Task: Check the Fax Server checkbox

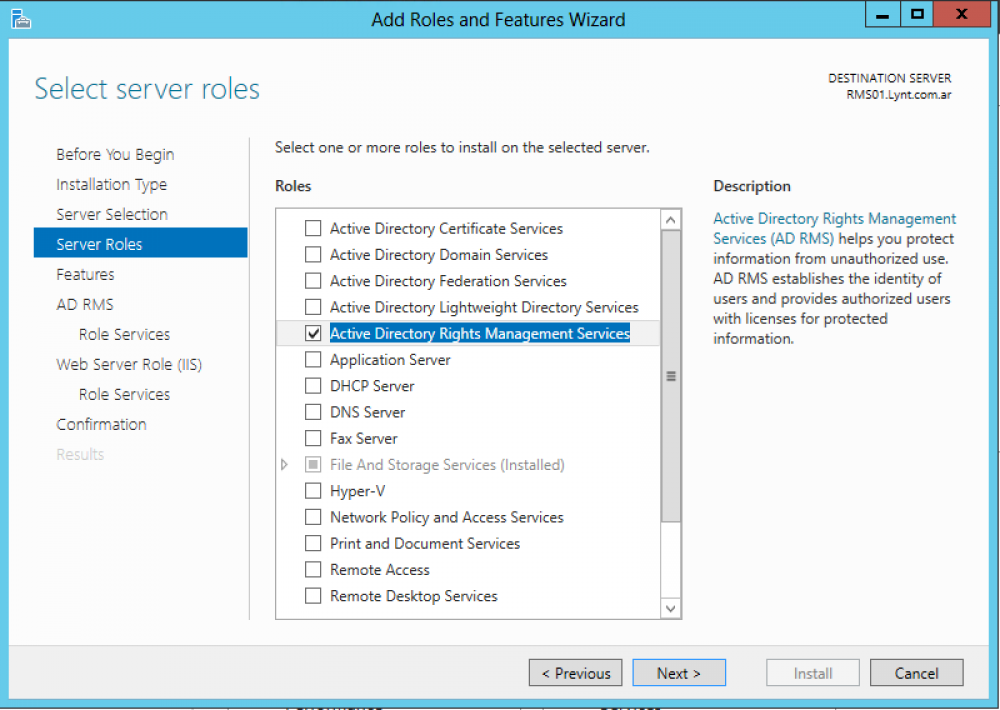Action: 313,438
